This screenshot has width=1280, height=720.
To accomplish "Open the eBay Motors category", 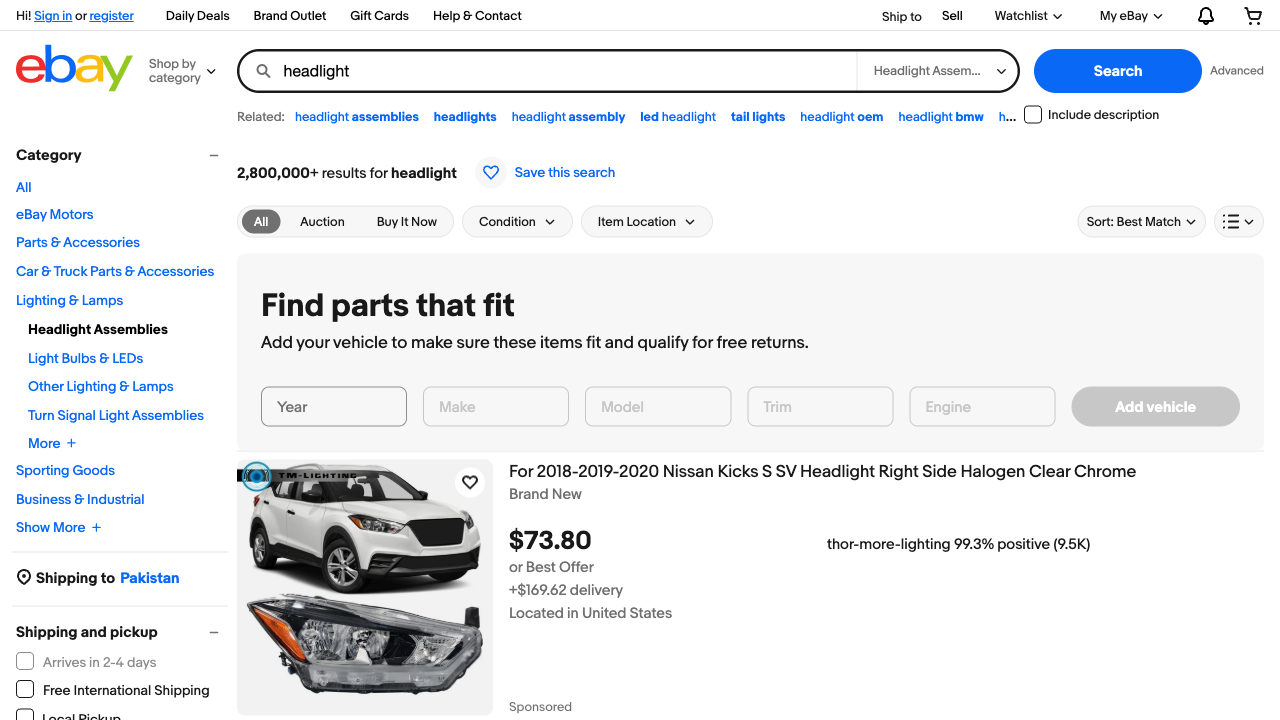I will coord(55,214).
